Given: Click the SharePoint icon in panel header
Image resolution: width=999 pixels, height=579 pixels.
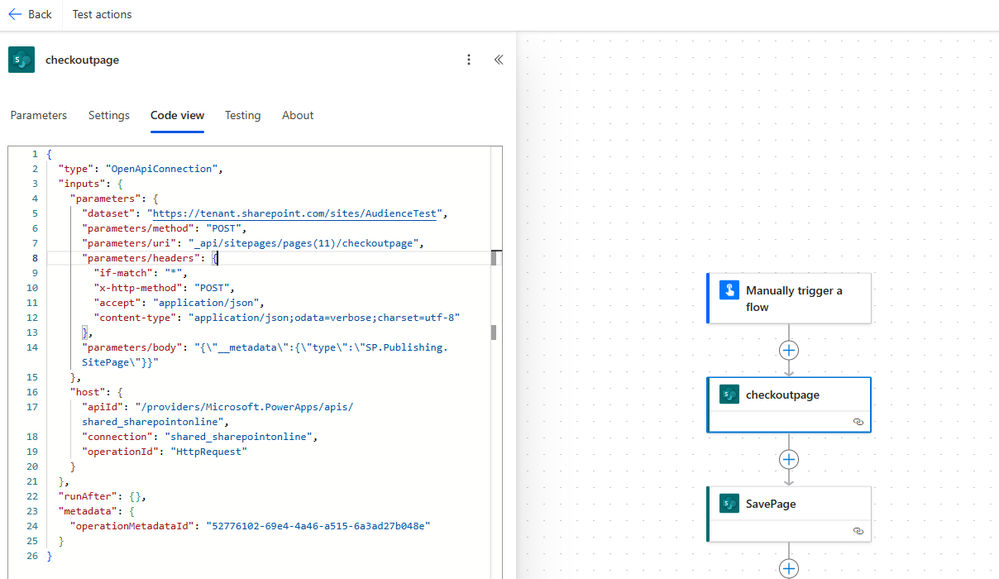Looking at the screenshot, I should tap(22, 60).
